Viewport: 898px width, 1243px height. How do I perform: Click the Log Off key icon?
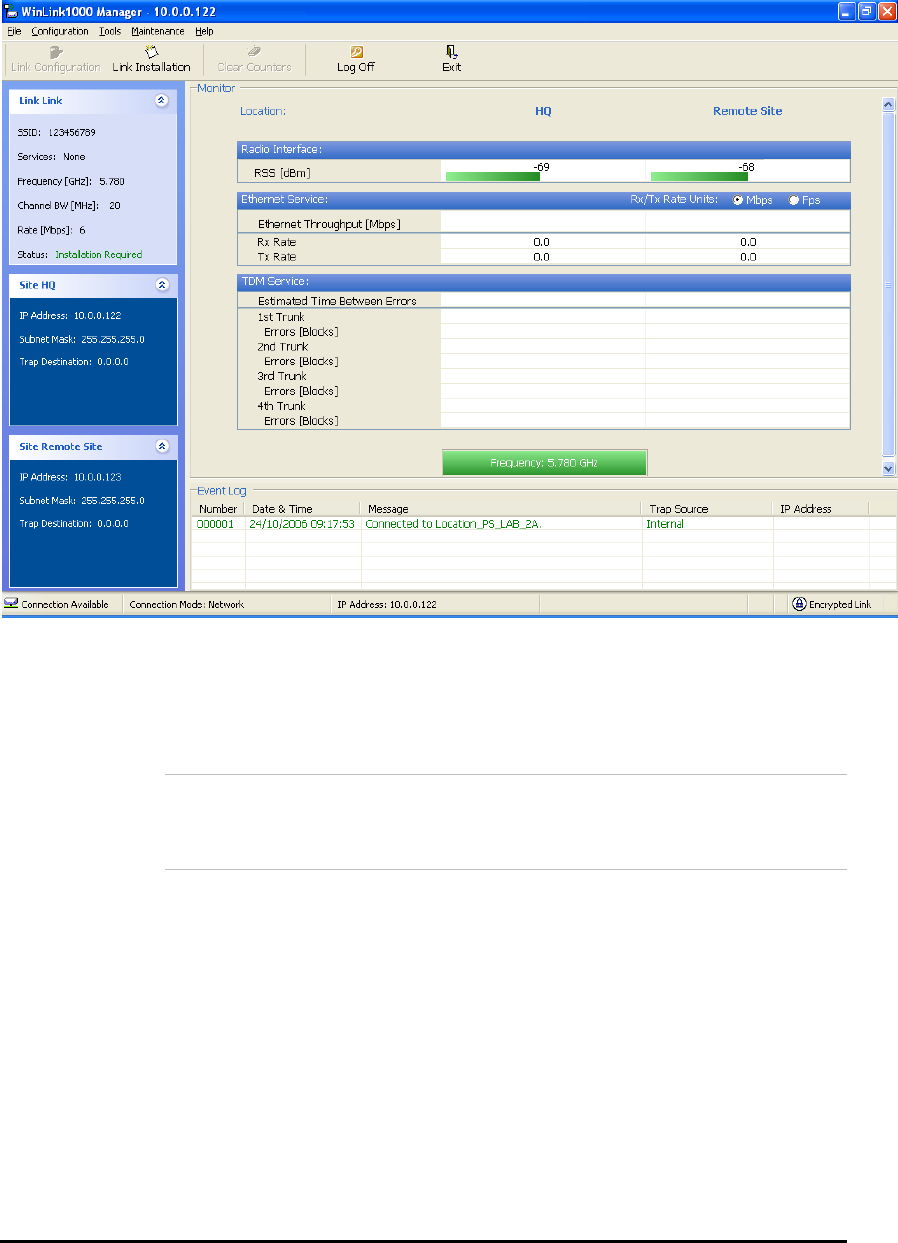pos(356,51)
